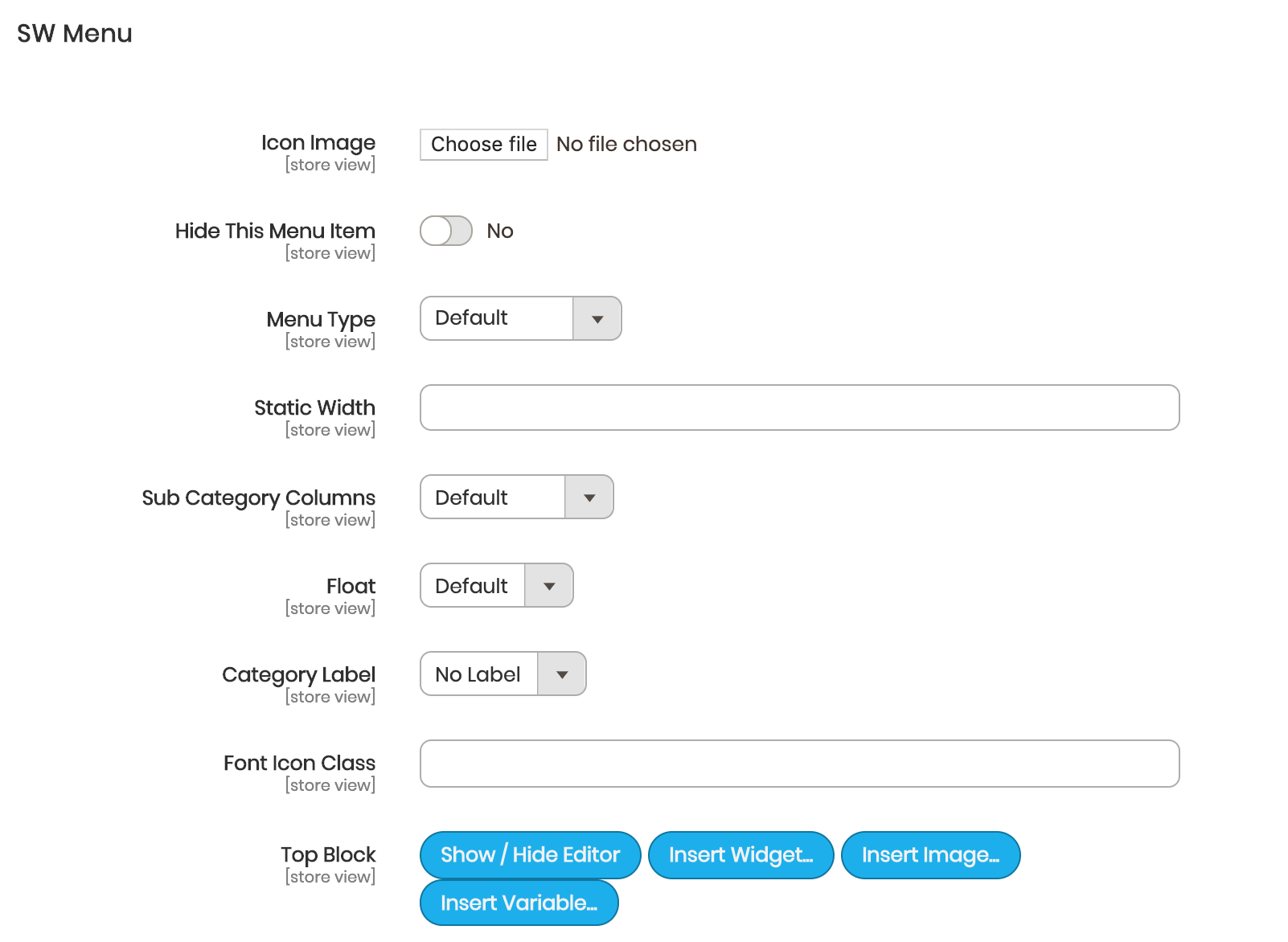Click the 'Top Block' label
This screenshot has height=942, width=1288.
click(328, 854)
